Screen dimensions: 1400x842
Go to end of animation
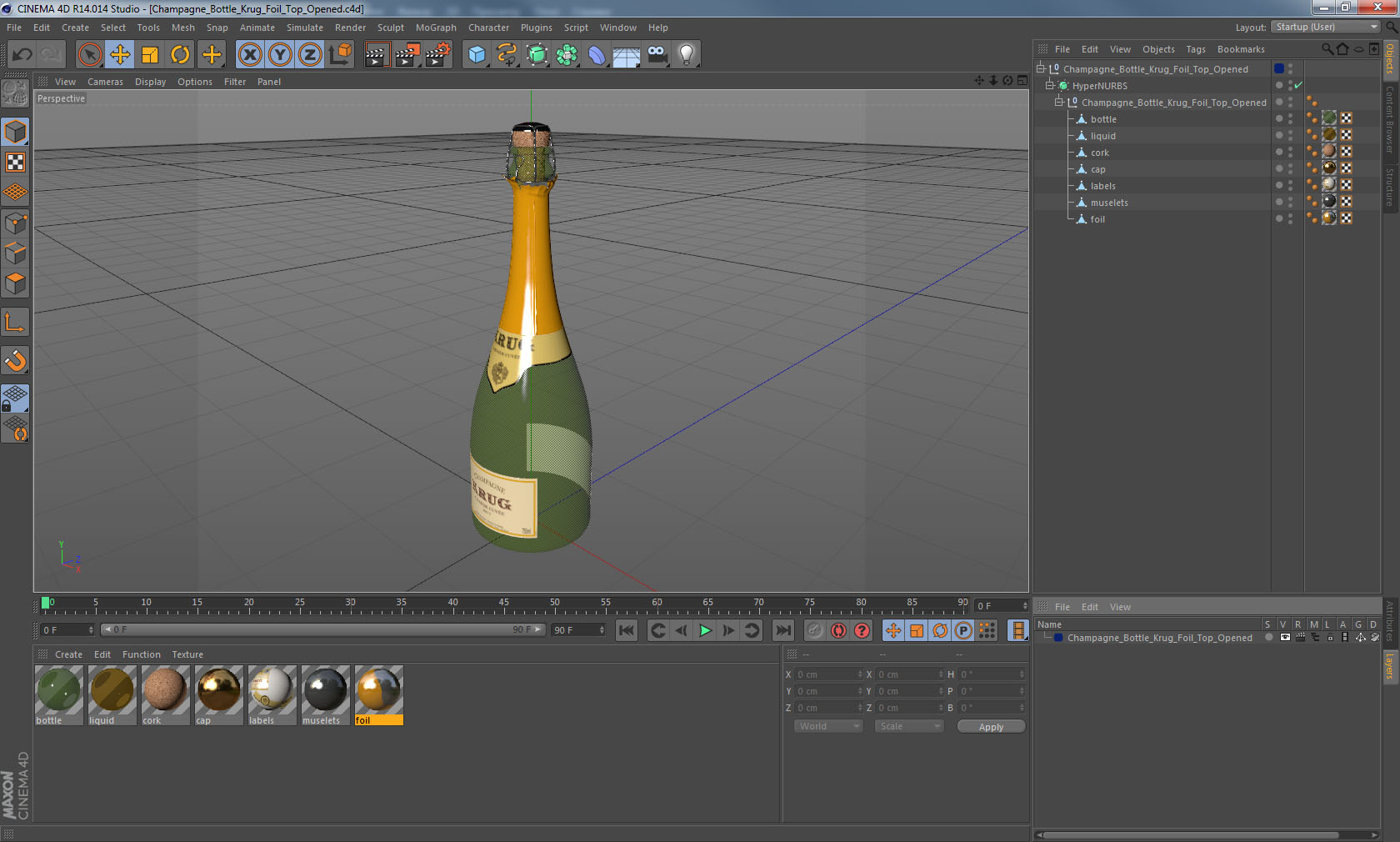pyautogui.click(x=783, y=630)
